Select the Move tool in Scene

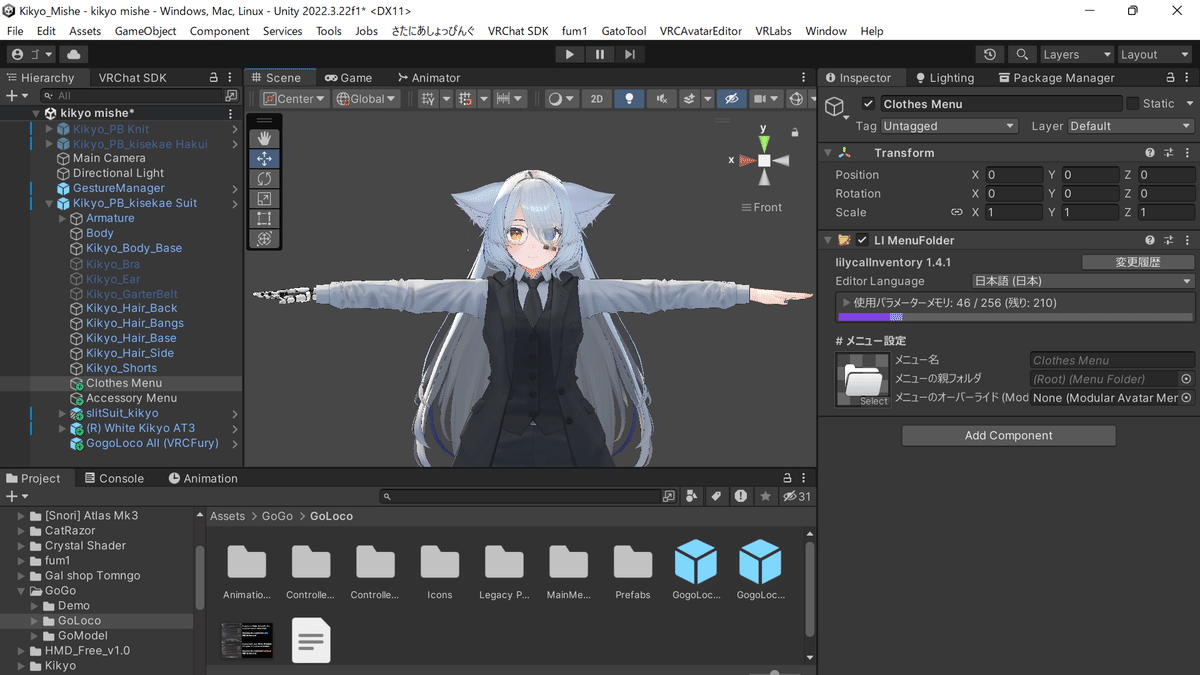pos(265,159)
